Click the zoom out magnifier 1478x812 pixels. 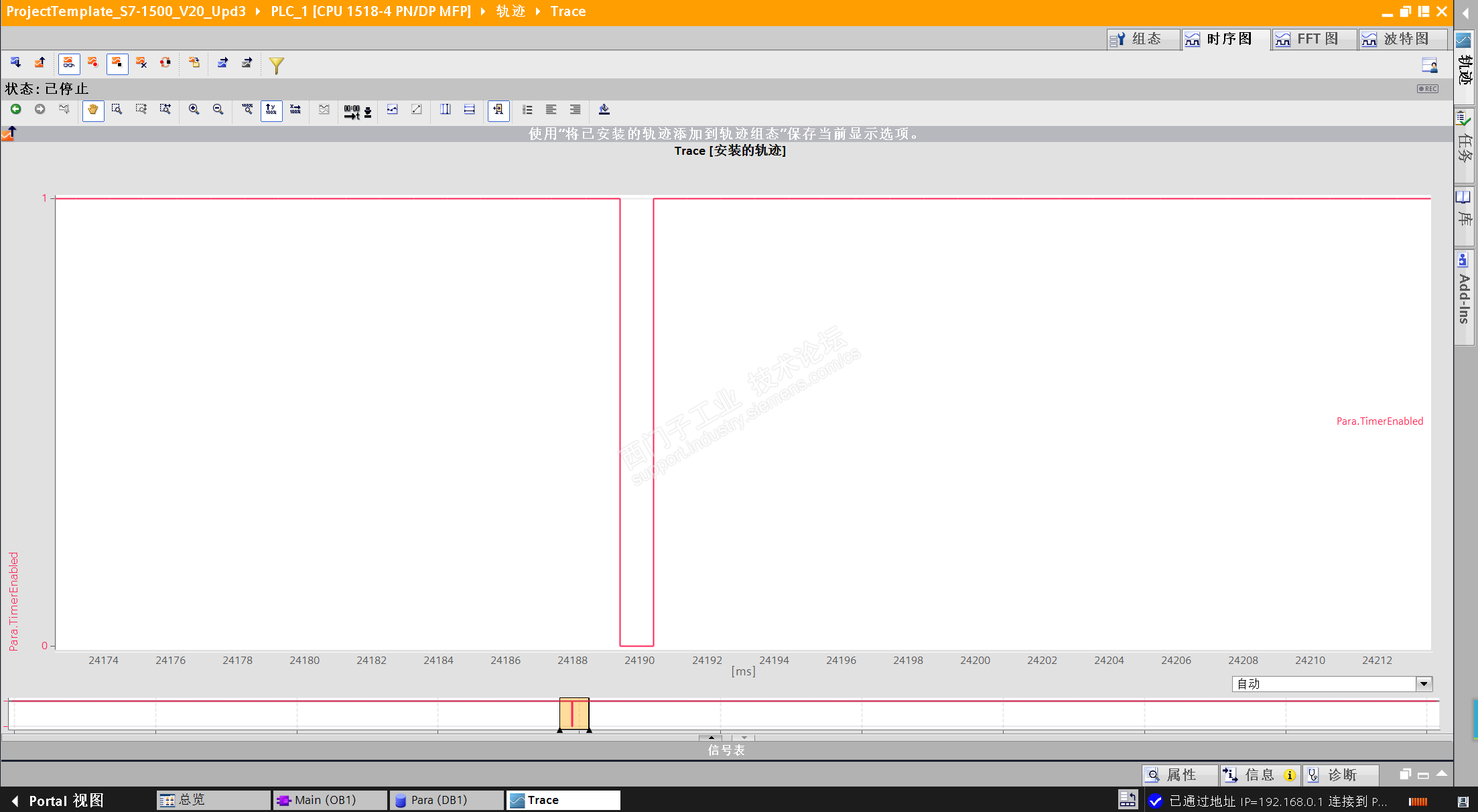click(218, 109)
